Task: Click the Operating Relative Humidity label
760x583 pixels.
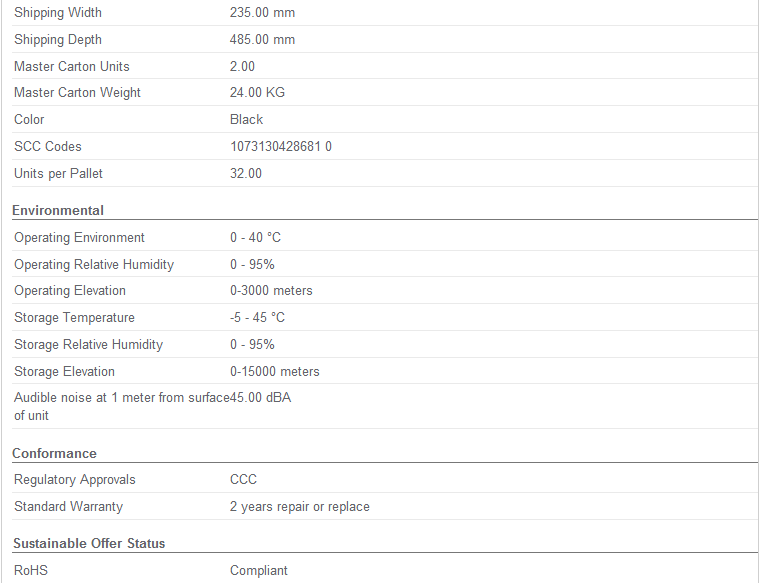Action: pos(94,265)
